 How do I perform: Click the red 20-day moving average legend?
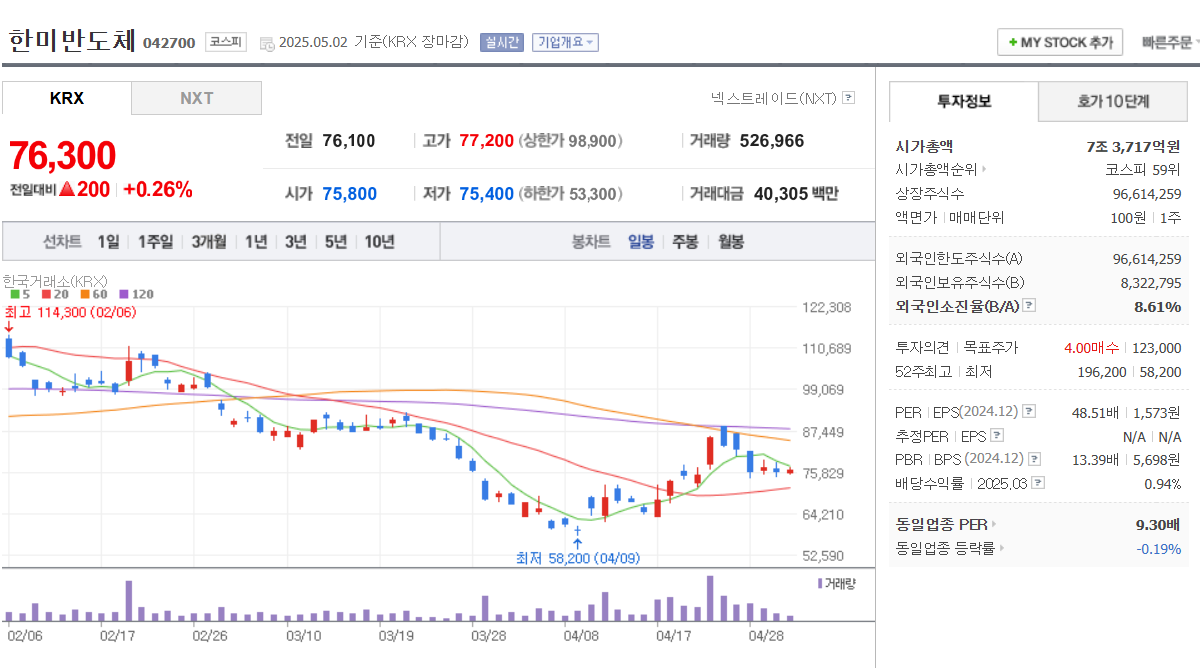(x=53, y=294)
